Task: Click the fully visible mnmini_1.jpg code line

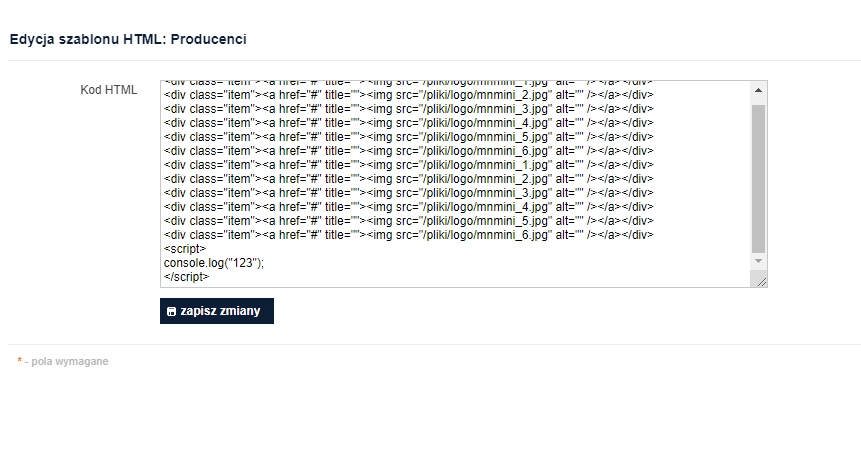Action: click(x=409, y=165)
